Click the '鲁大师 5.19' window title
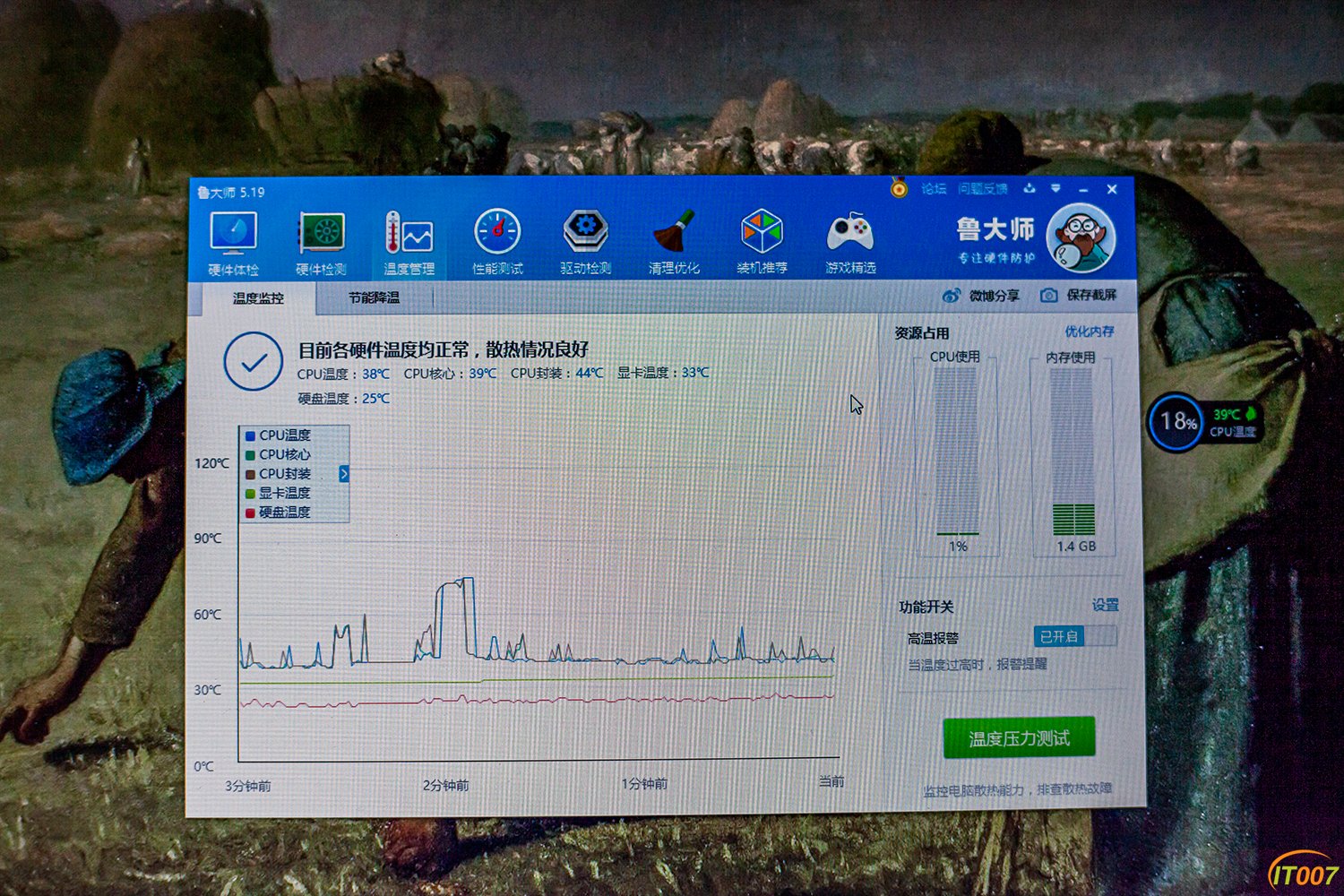 [x=231, y=193]
